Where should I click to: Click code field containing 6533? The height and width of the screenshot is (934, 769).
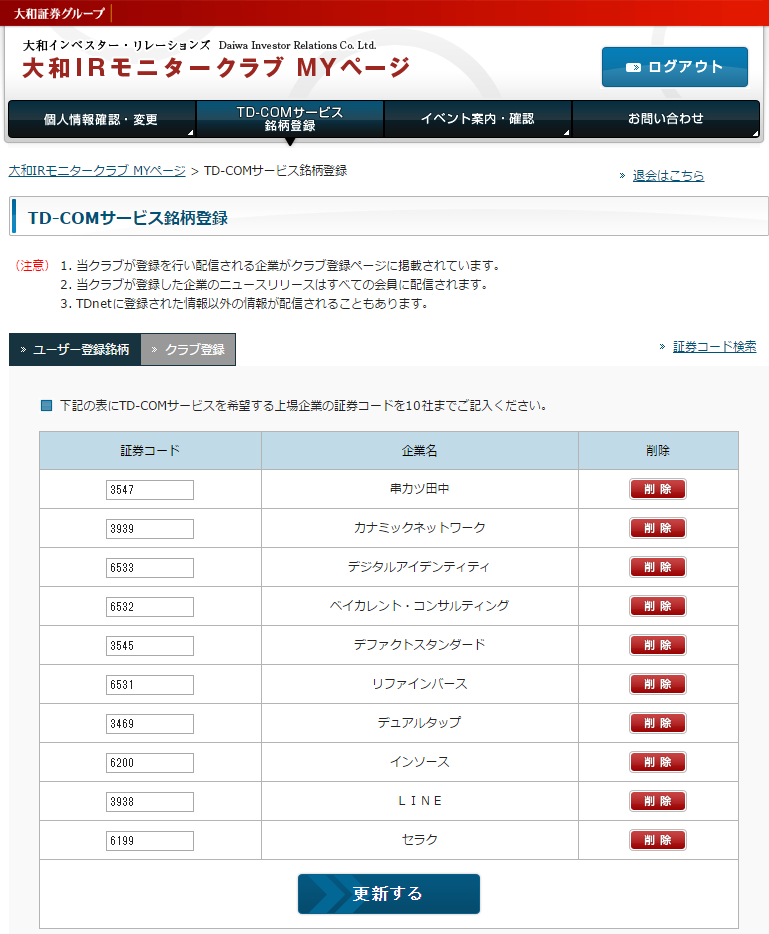tap(150, 568)
